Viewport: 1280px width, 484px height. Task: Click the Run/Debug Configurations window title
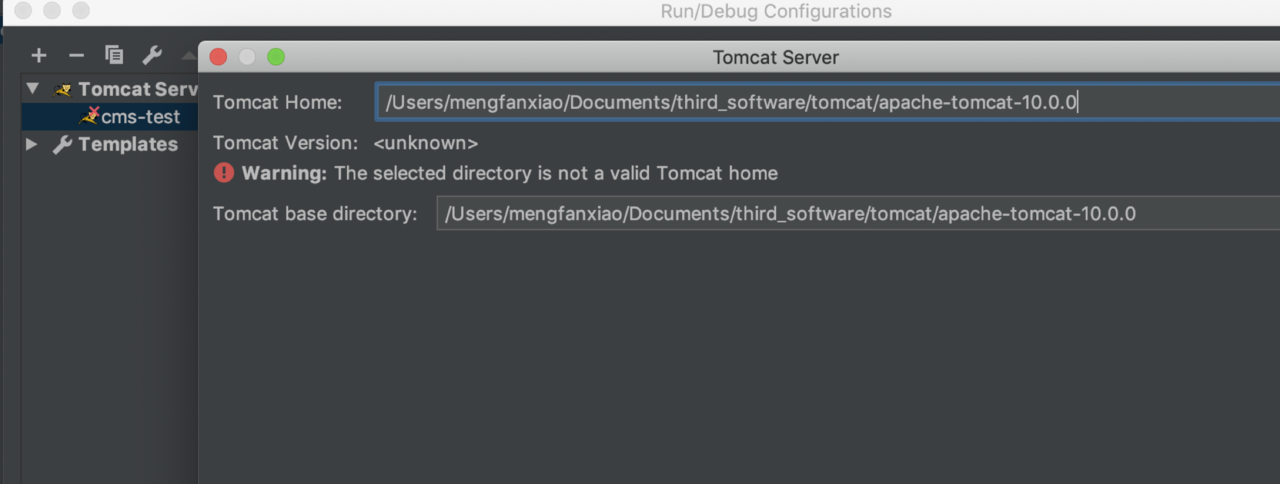point(776,12)
